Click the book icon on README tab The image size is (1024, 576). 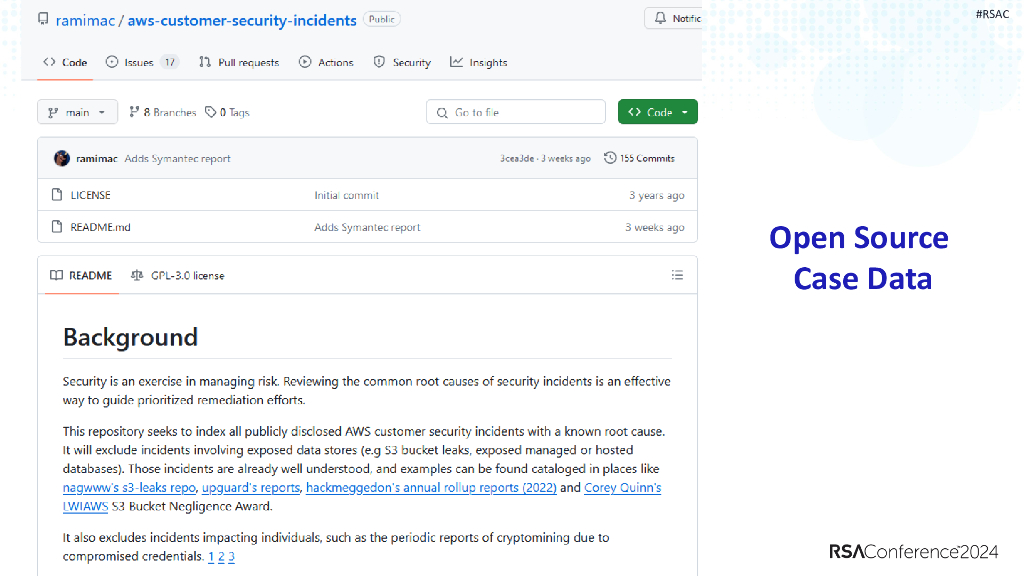pyautogui.click(x=57, y=275)
